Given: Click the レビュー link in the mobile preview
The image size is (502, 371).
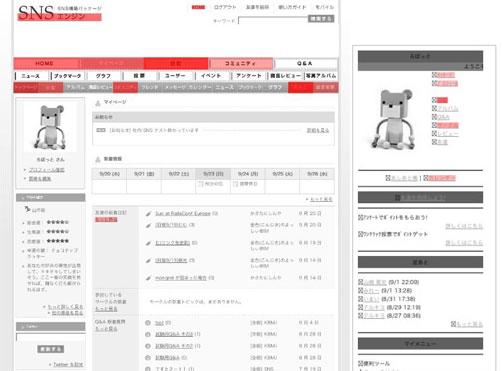Looking at the screenshot, I should point(448,134).
